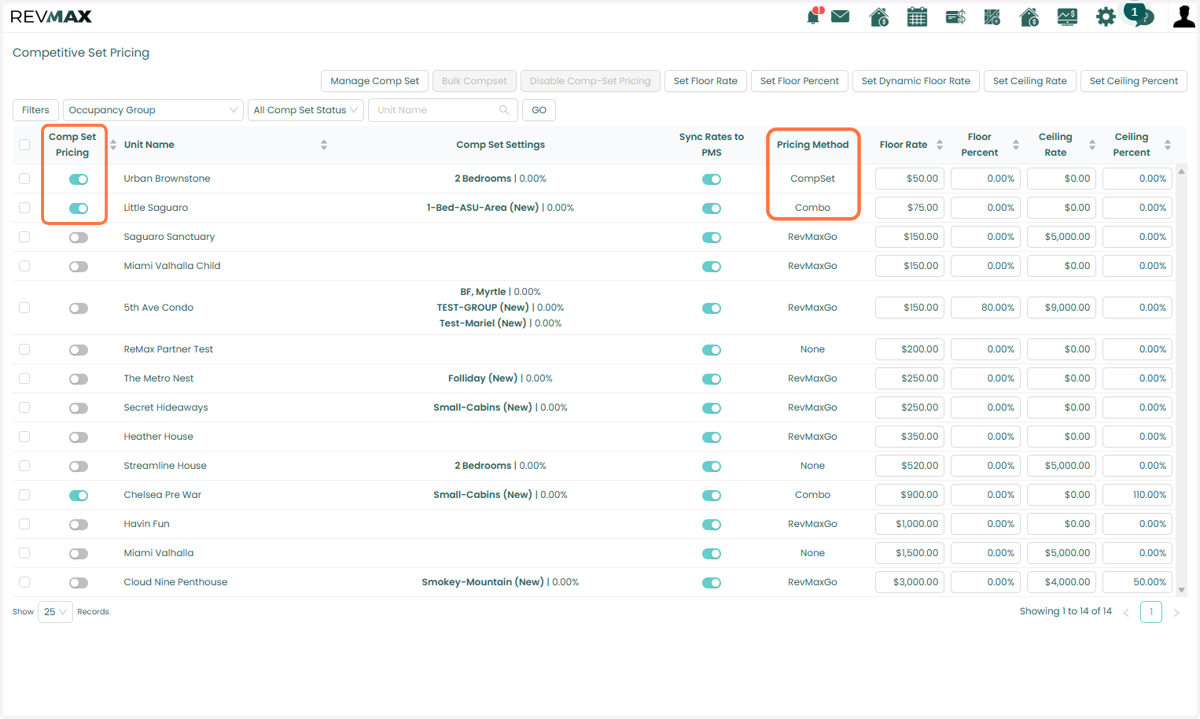The image size is (1200, 719).
Task: Edit Ceiling Rate field for Miami Valhalla
Action: click(x=1061, y=553)
